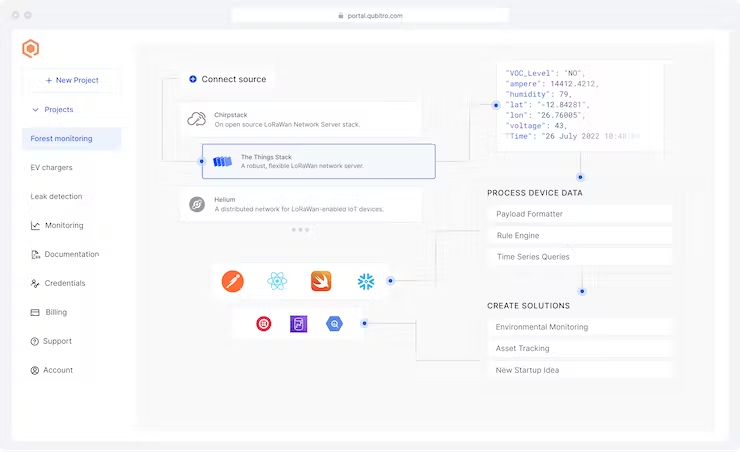Collapse the Projects chevron
The width and height of the screenshot is (740, 452).
35,109
